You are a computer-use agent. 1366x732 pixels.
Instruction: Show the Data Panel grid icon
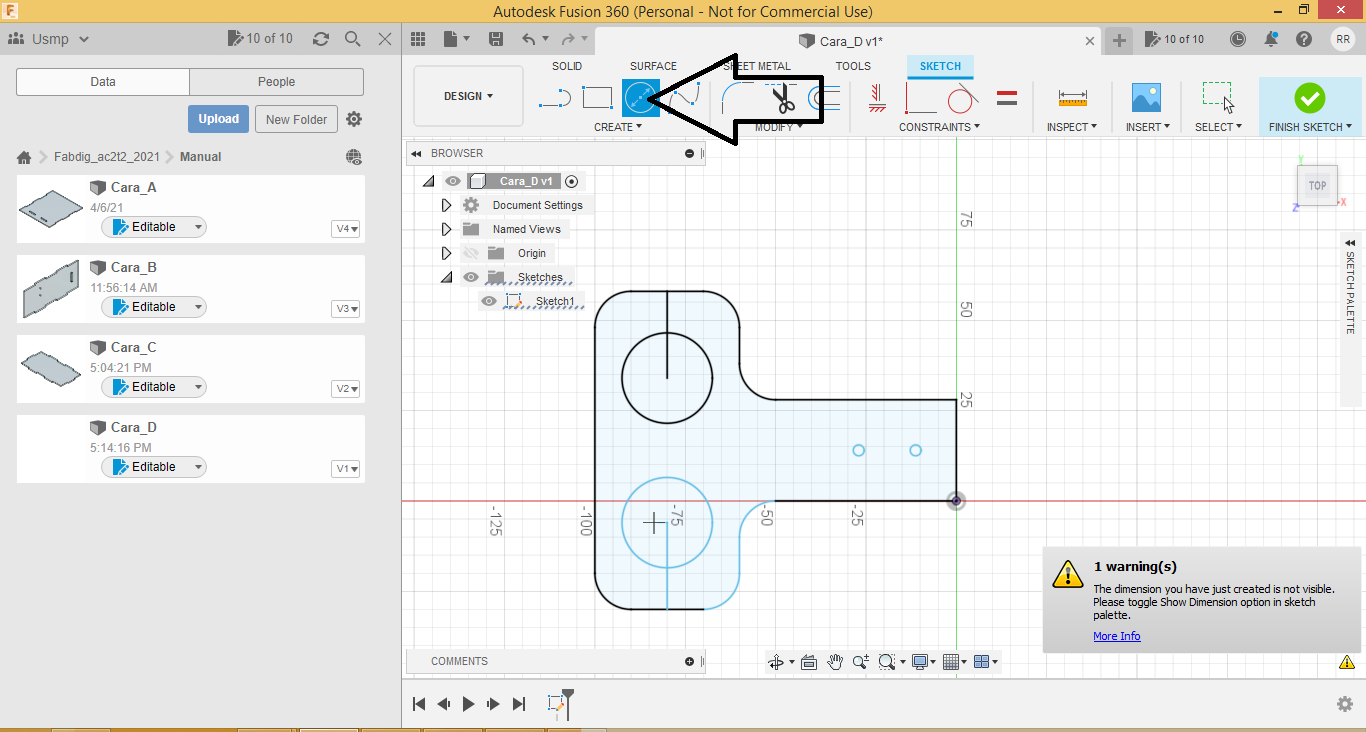point(418,39)
